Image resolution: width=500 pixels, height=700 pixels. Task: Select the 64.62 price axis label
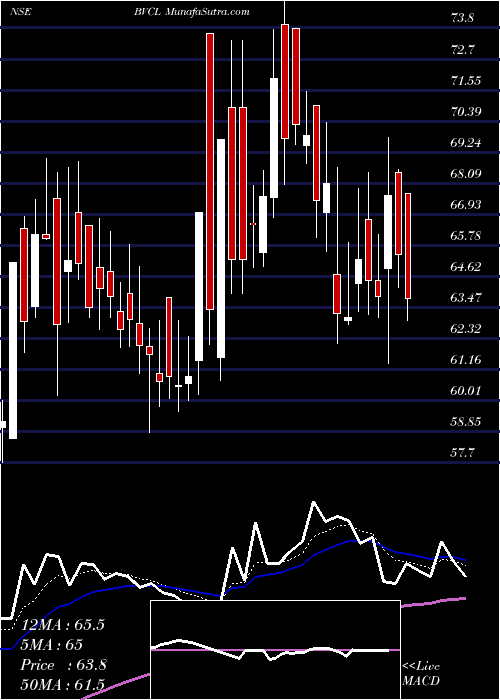tap(466, 267)
